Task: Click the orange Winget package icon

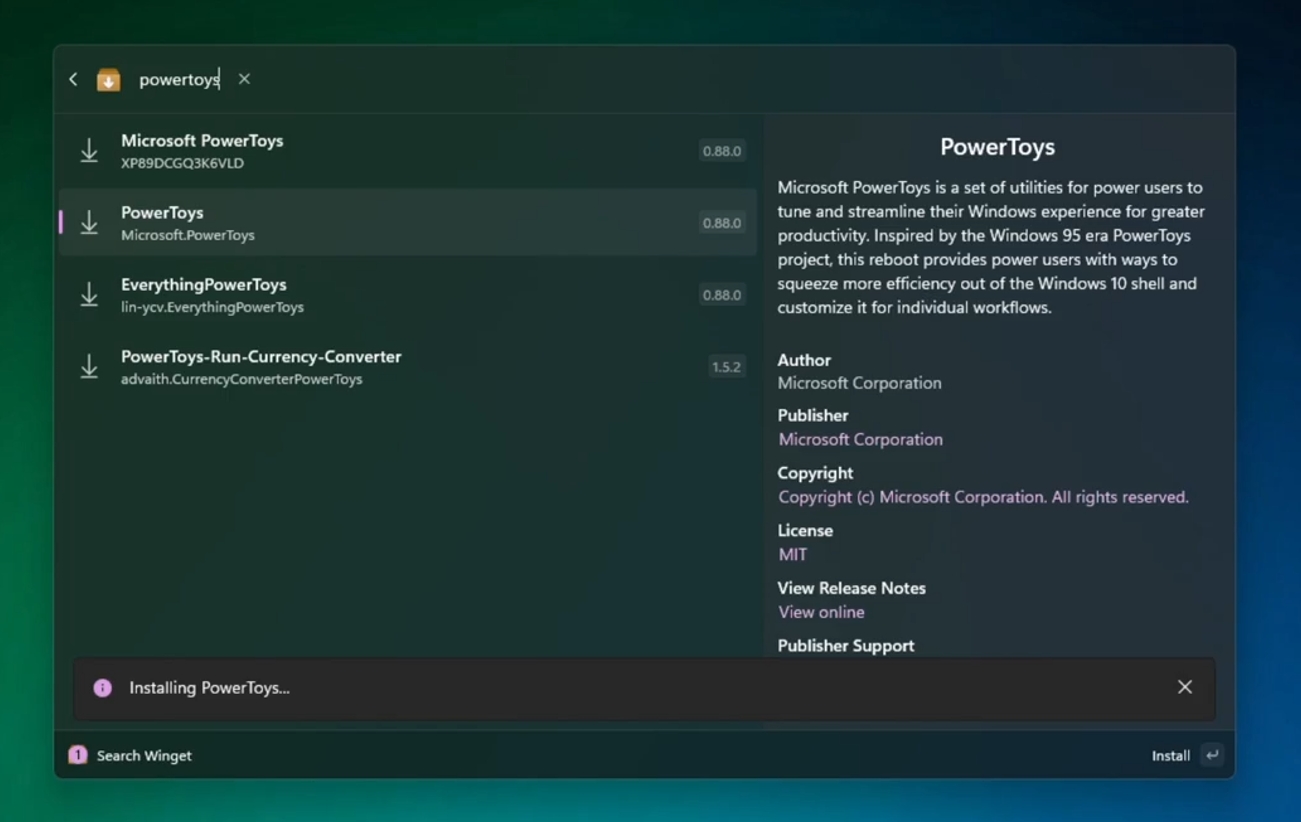Action: pos(108,79)
